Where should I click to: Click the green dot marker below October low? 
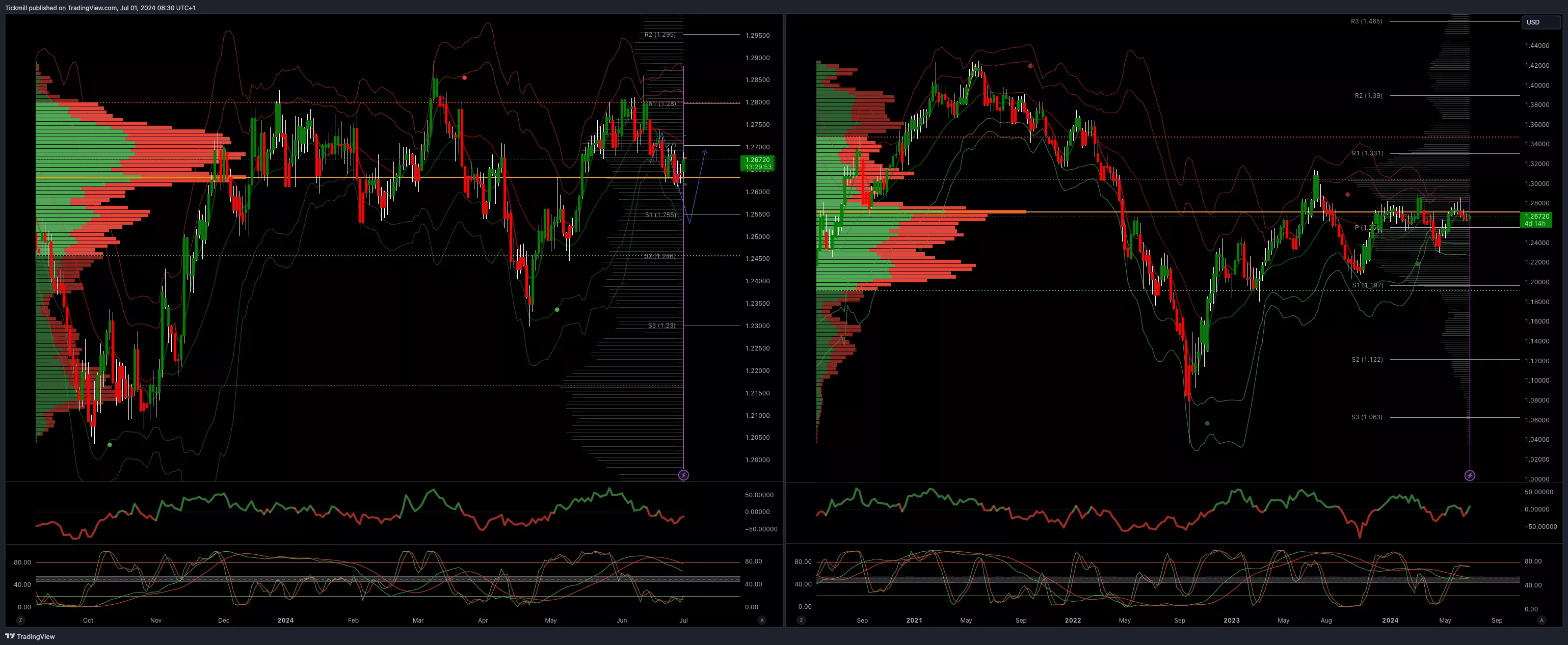click(x=110, y=445)
